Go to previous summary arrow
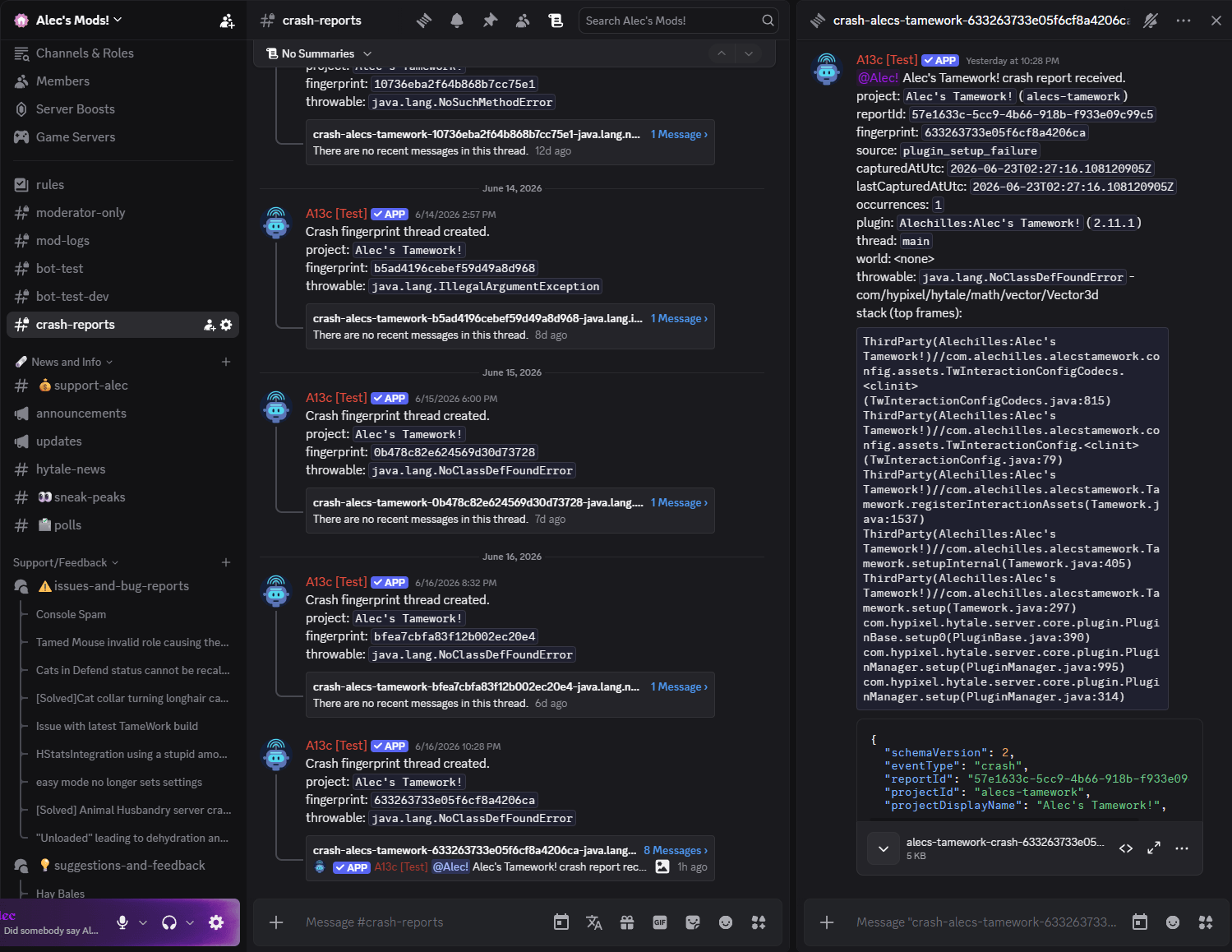Screen dimensions: 1232x952 pyautogui.click(x=722, y=53)
